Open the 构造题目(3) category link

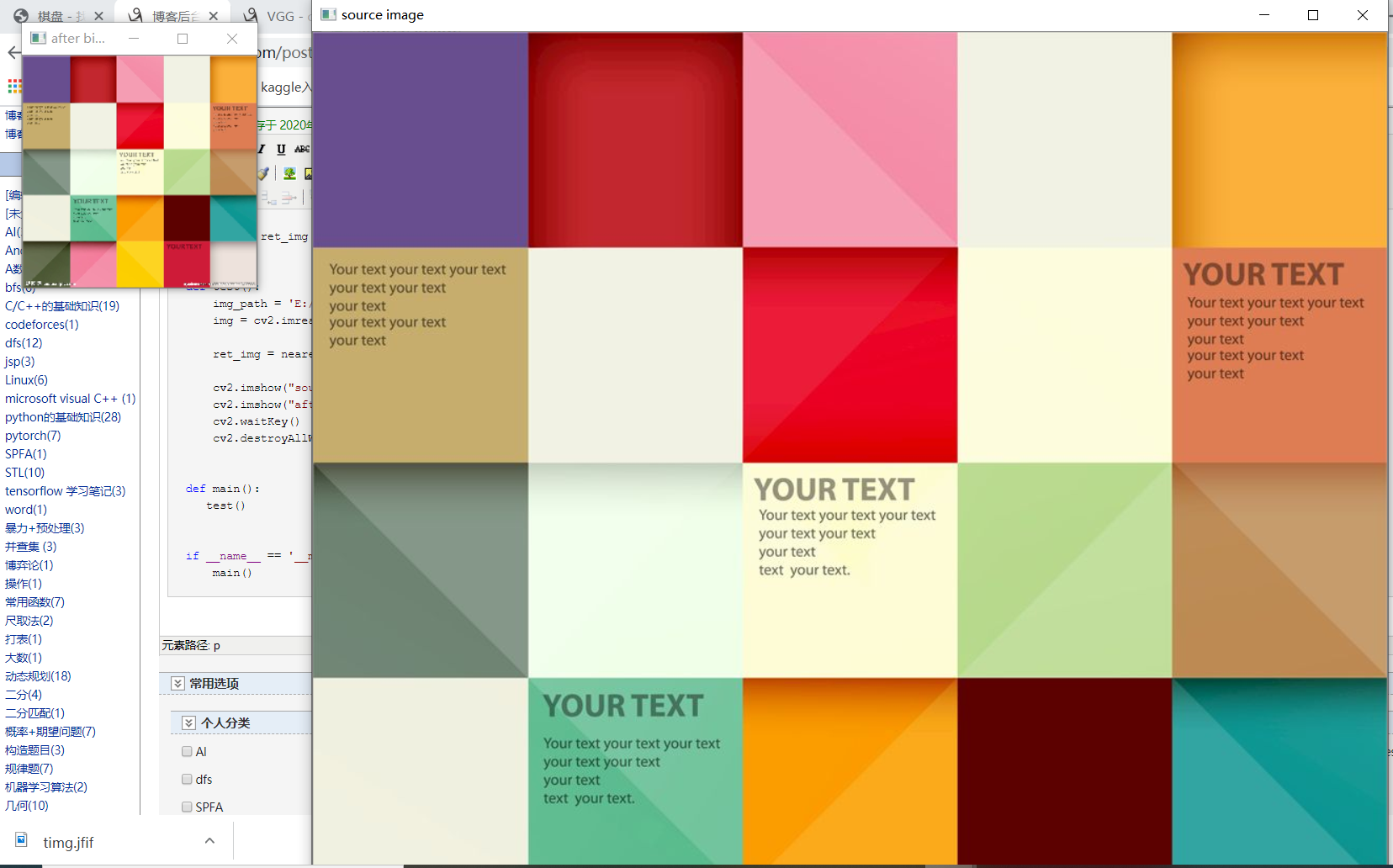pyautogui.click(x=34, y=750)
